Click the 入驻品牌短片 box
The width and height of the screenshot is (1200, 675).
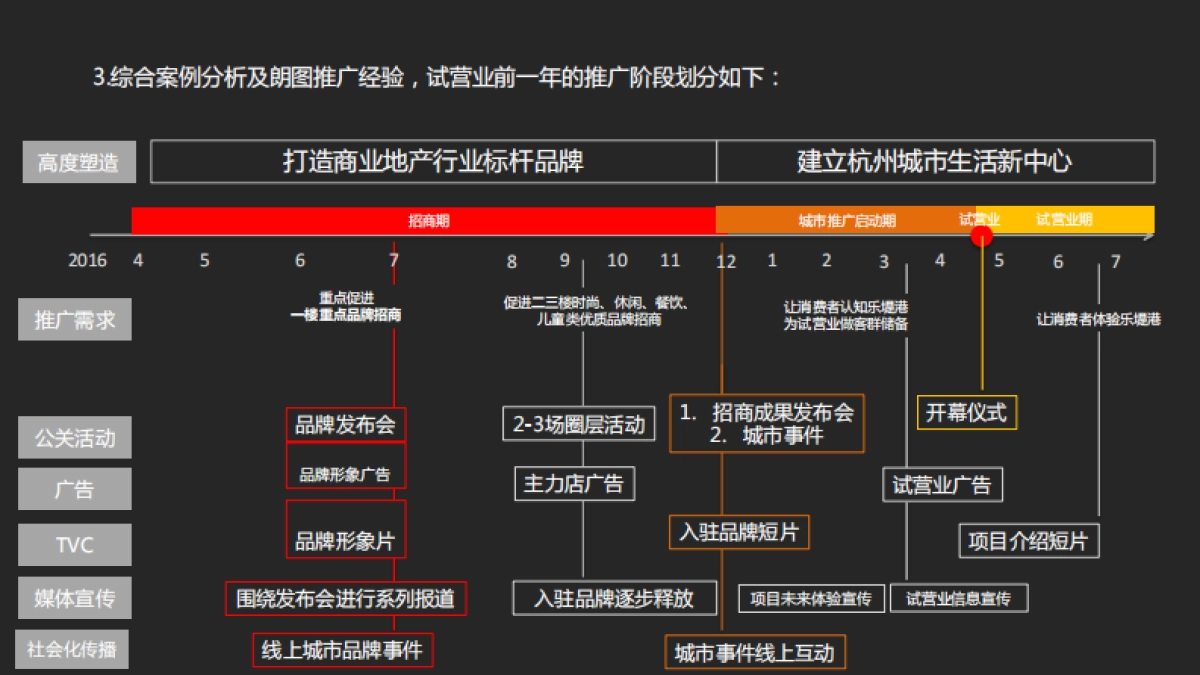[x=740, y=532]
